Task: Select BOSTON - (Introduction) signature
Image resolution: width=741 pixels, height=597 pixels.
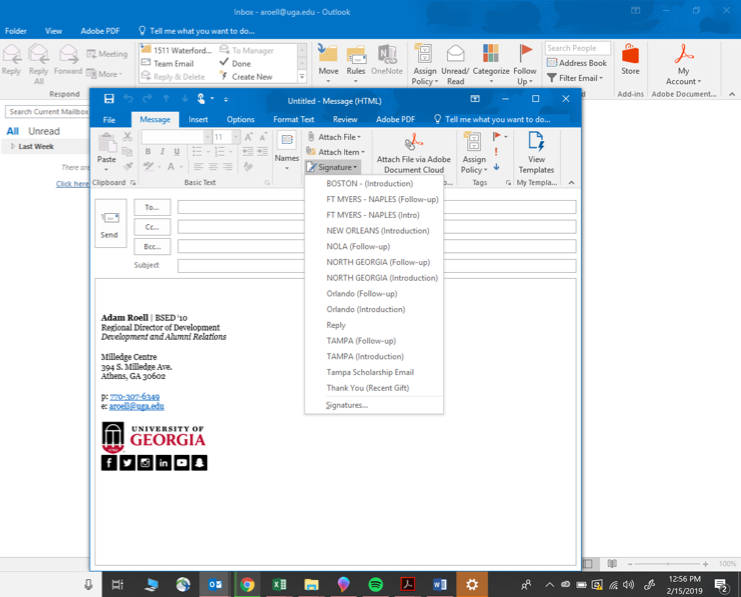Action: (370, 183)
